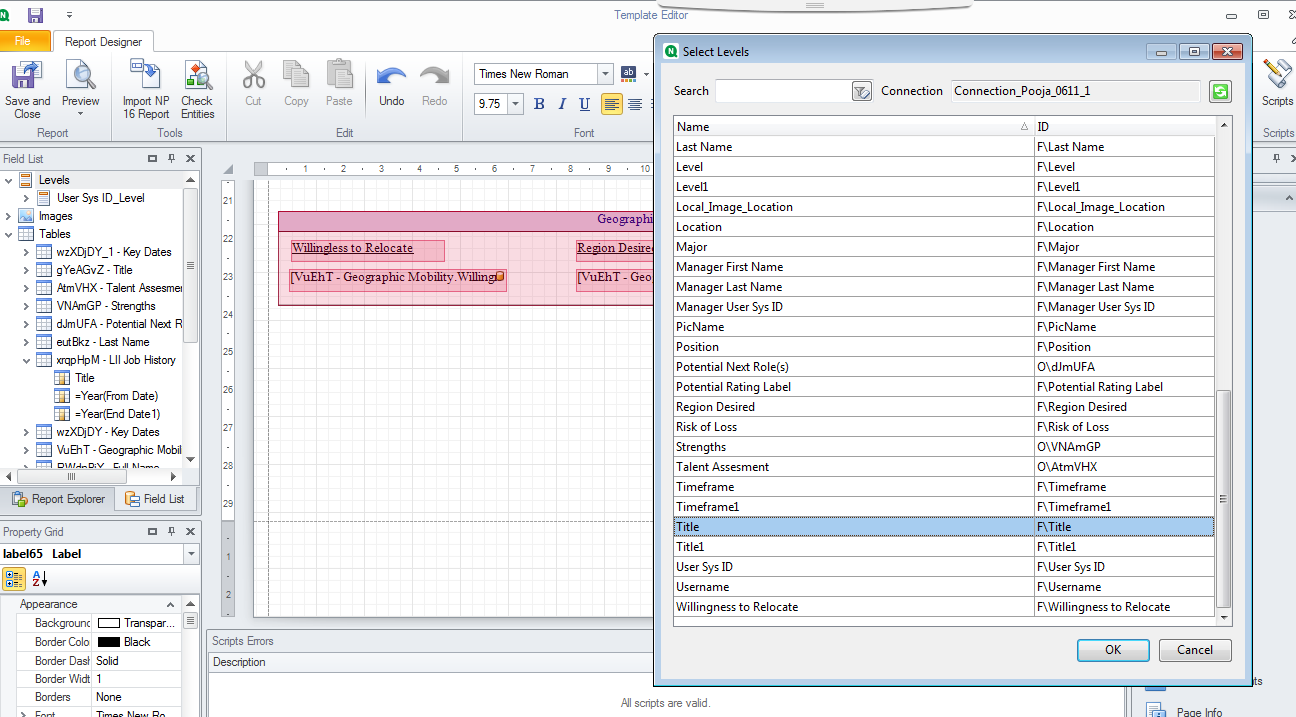Toggle Bold formatting
Screen dimensions: 1296x717
point(539,104)
